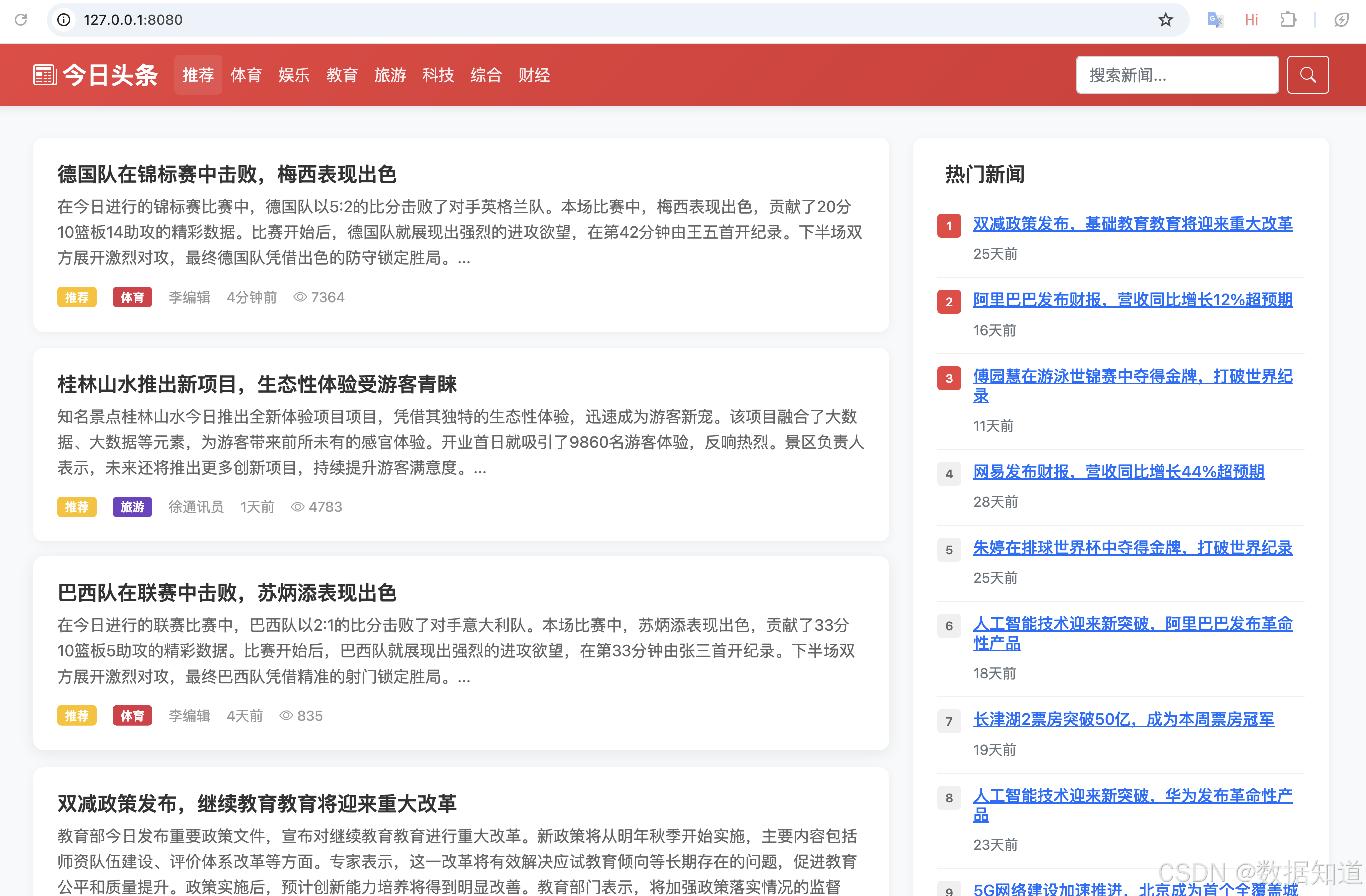This screenshot has height=896, width=1366.
Task: Bookmark this page with the star icon
Action: pos(1165,20)
